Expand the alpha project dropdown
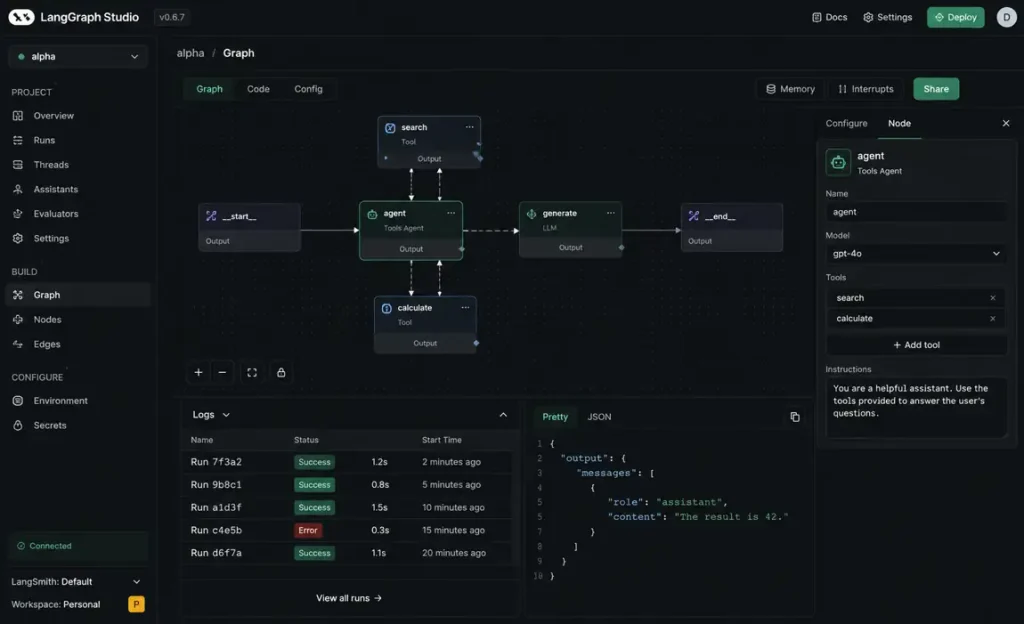The image size is (1024, 624). pos(78,56)
